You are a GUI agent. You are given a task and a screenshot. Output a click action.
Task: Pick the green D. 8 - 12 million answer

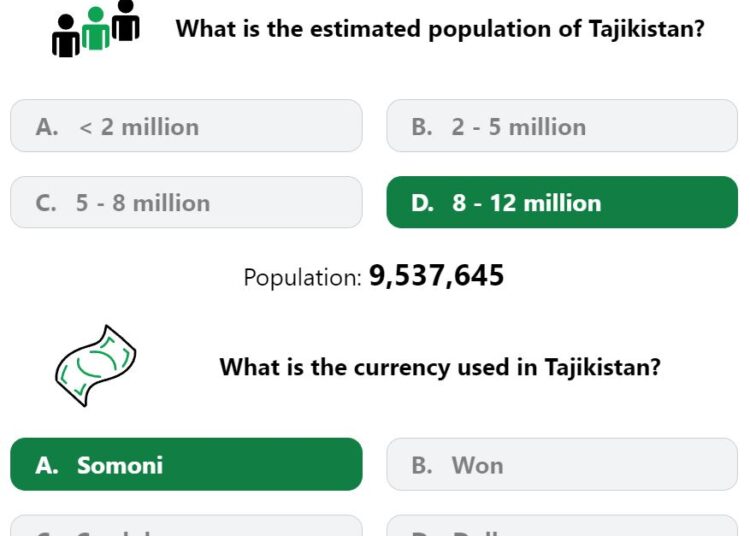click(562, 202)
